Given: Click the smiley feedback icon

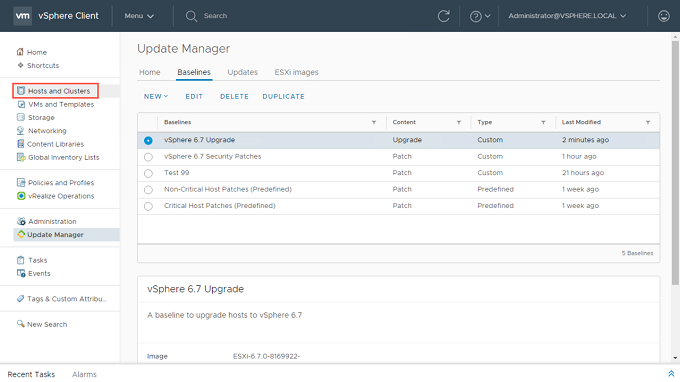Looking at the screenshot, I should click(x=664, y=16).
